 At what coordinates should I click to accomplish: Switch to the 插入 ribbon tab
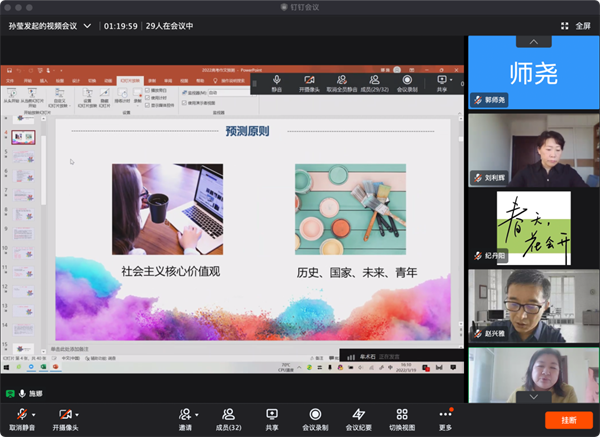(x=44, y=81)
